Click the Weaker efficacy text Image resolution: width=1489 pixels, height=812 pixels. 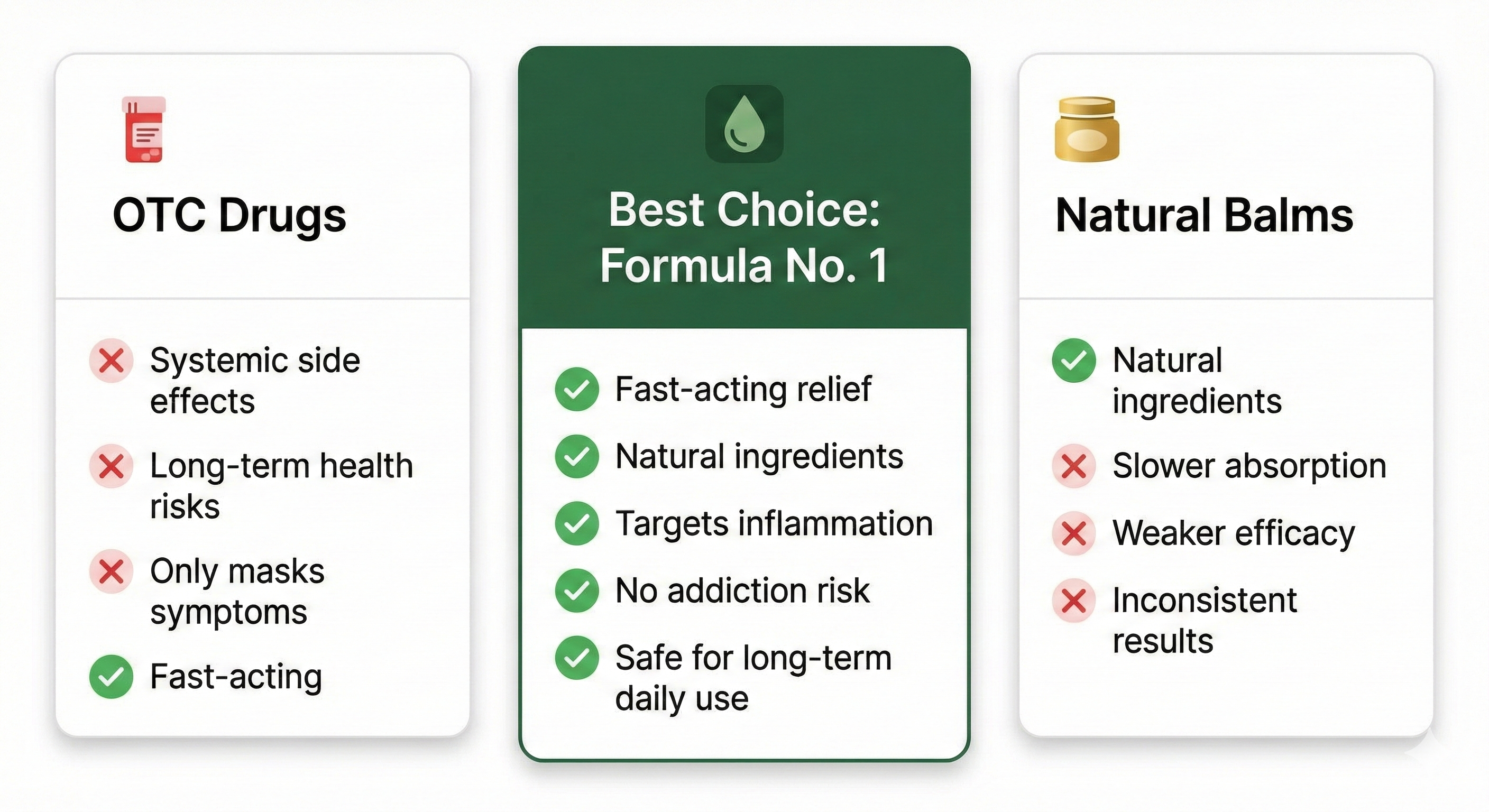1234,533
